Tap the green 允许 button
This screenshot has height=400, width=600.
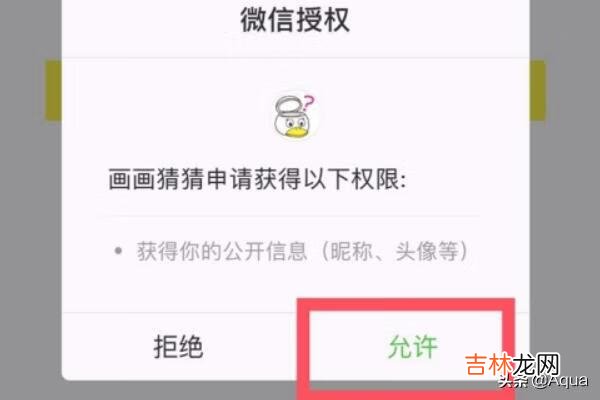[x=412, y=346]
